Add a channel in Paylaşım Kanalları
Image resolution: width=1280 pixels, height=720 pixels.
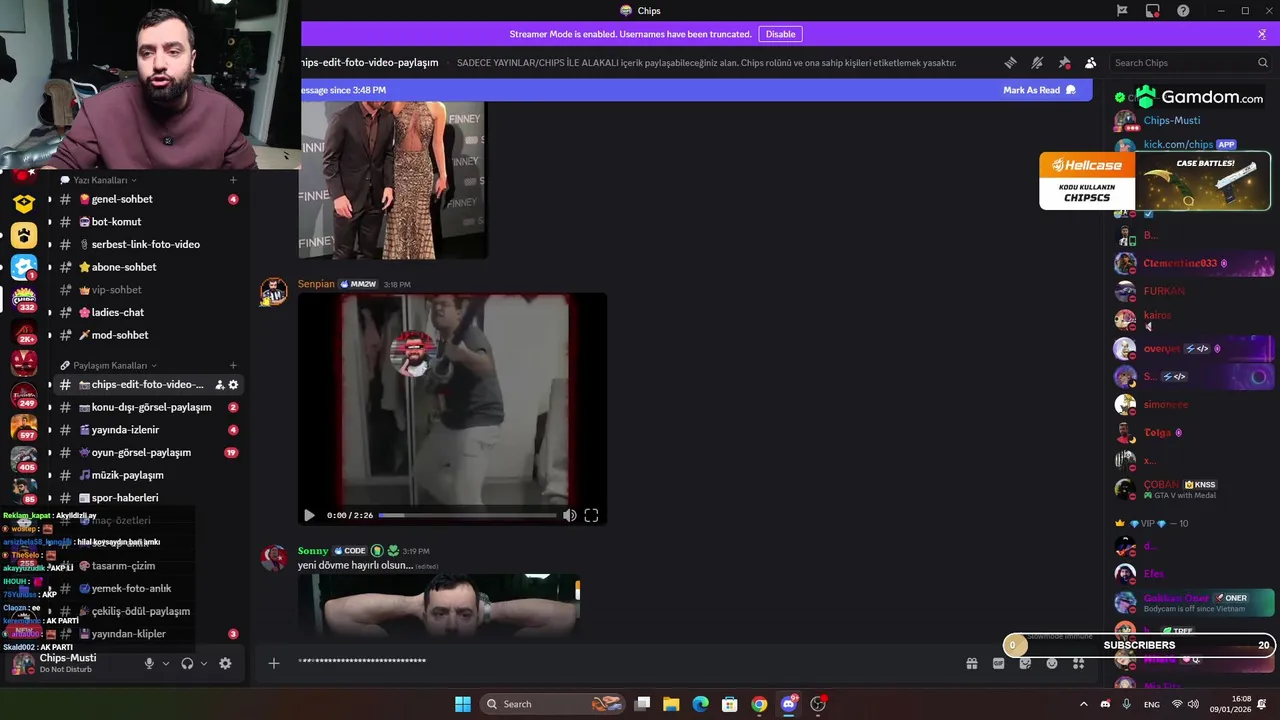pyautogui.click(x=233, y=365)
